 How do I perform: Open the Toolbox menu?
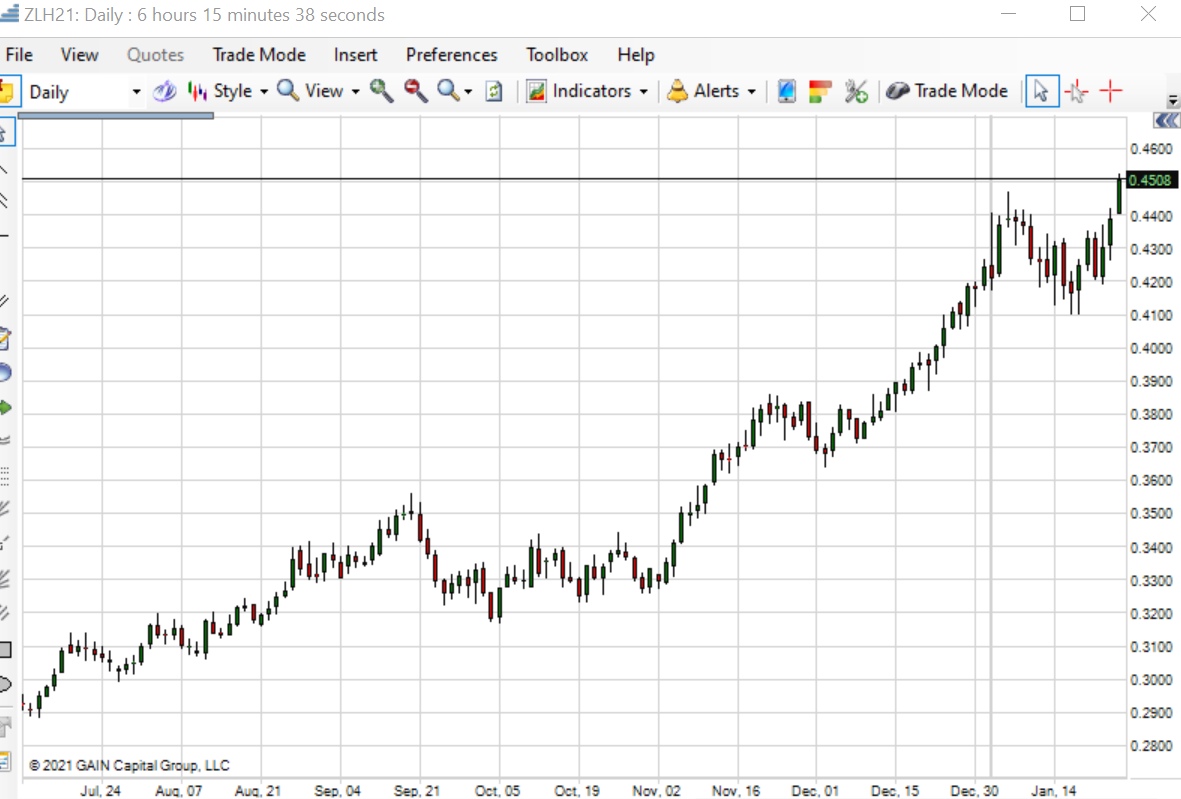point(557,55)
